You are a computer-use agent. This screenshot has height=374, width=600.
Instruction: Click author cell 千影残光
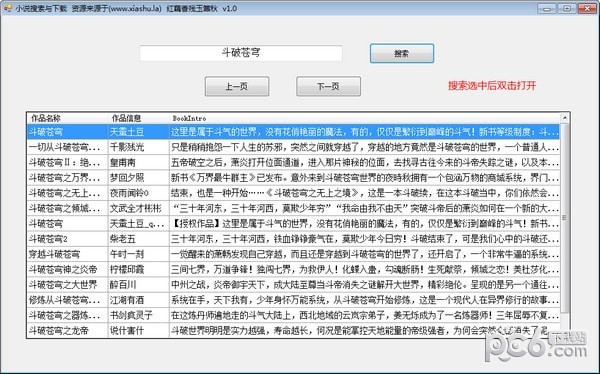tap(139, 147)
